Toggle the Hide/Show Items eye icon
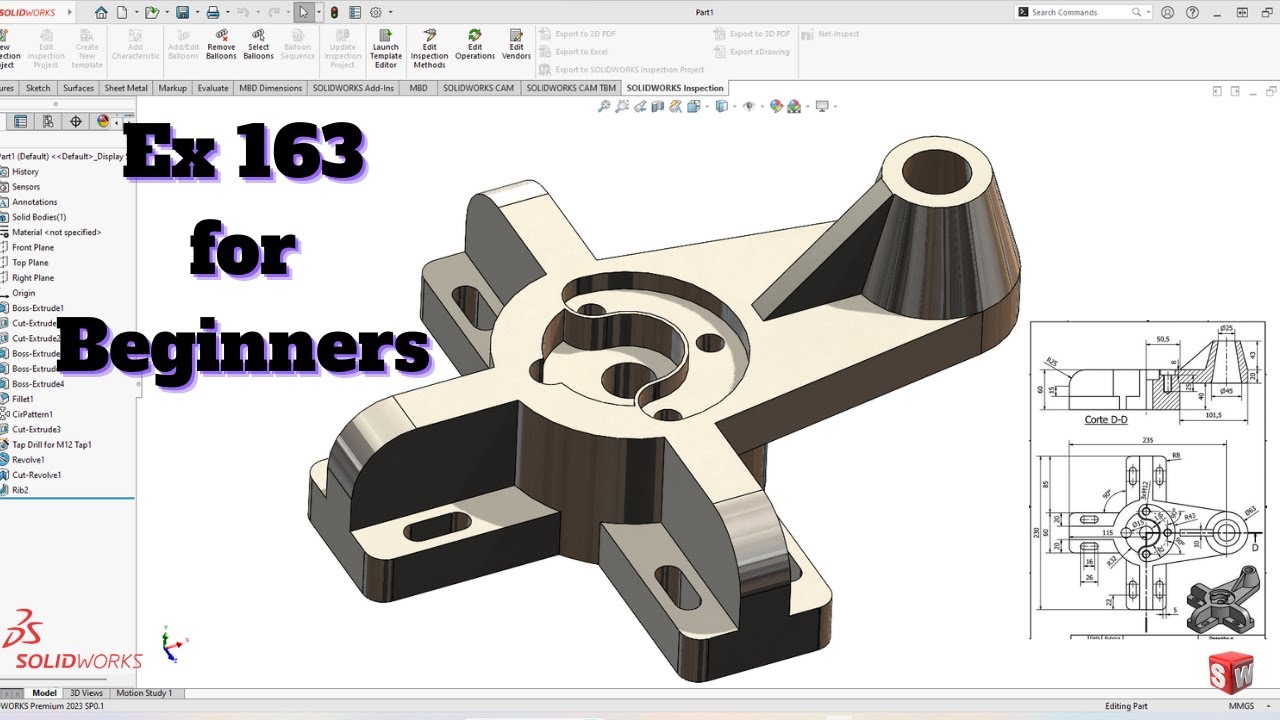The width and height of the screenshot is (1280, 720). 748,106
